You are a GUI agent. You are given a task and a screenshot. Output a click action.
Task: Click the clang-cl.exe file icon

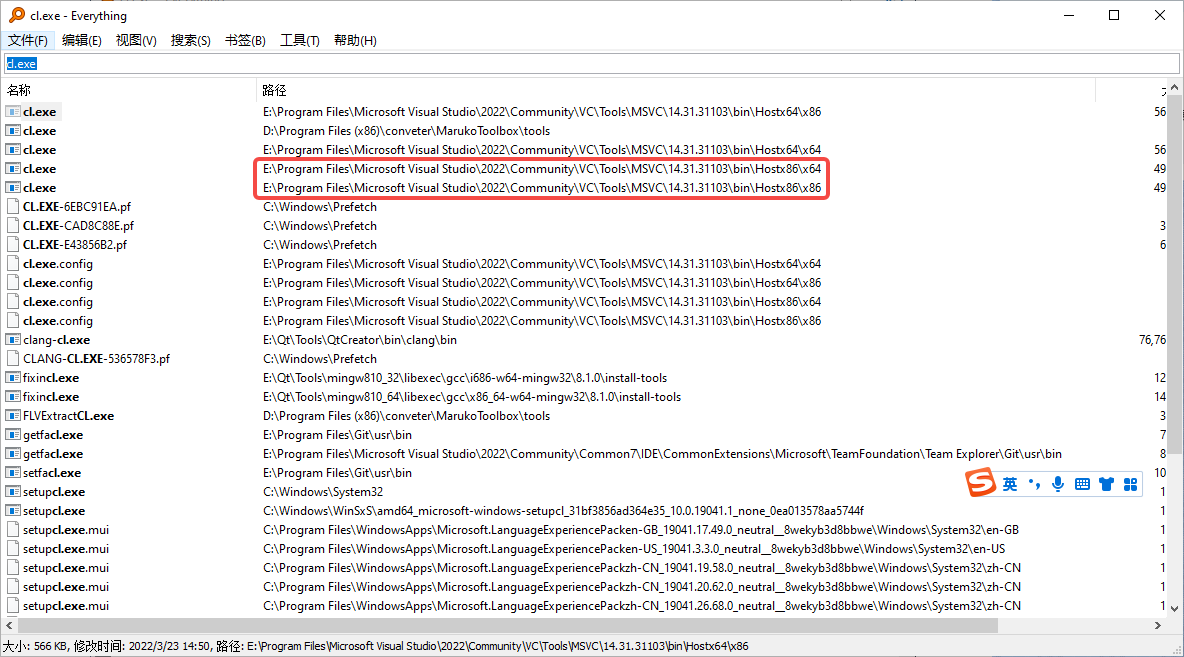click(x=13, y=340)
